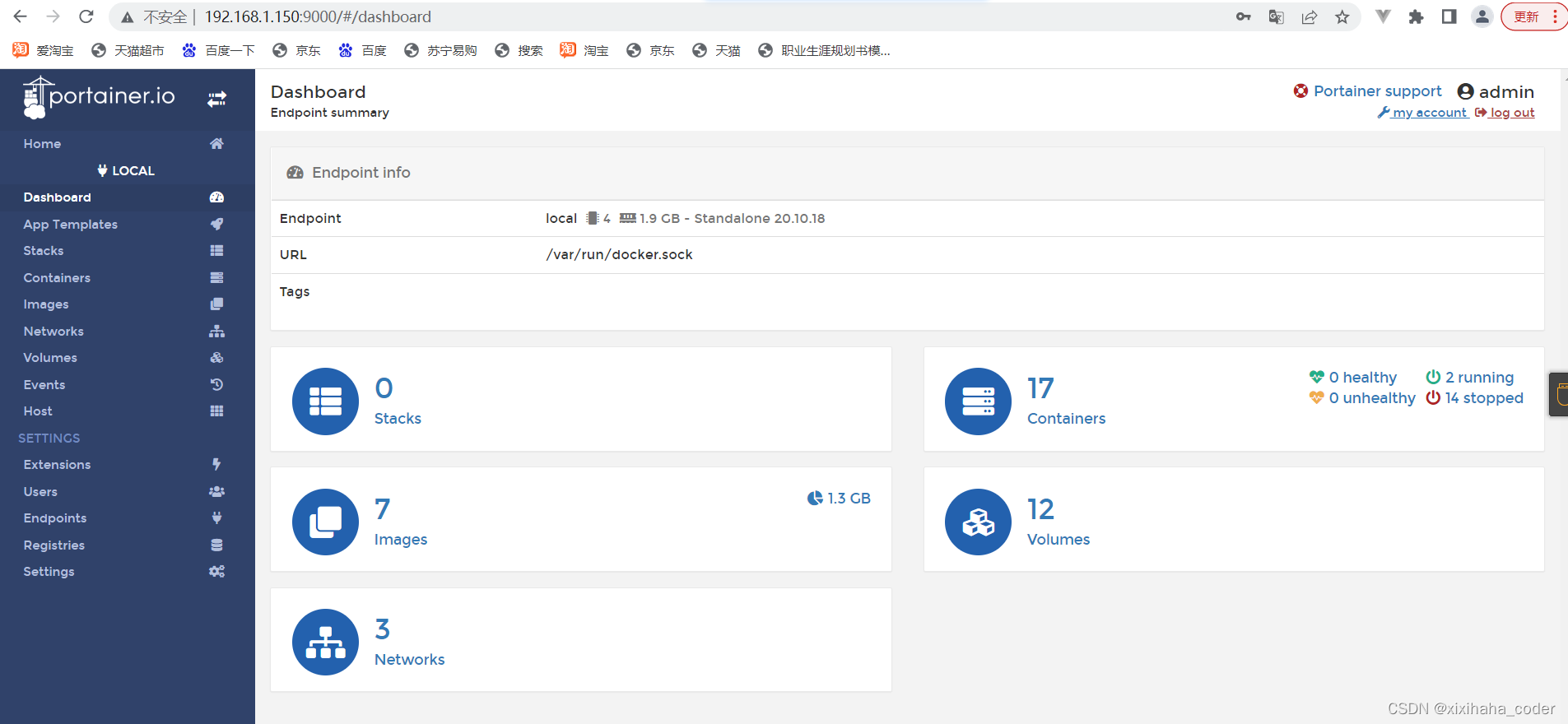Click the Events history icon in sidebar

[x=216, y=384]
